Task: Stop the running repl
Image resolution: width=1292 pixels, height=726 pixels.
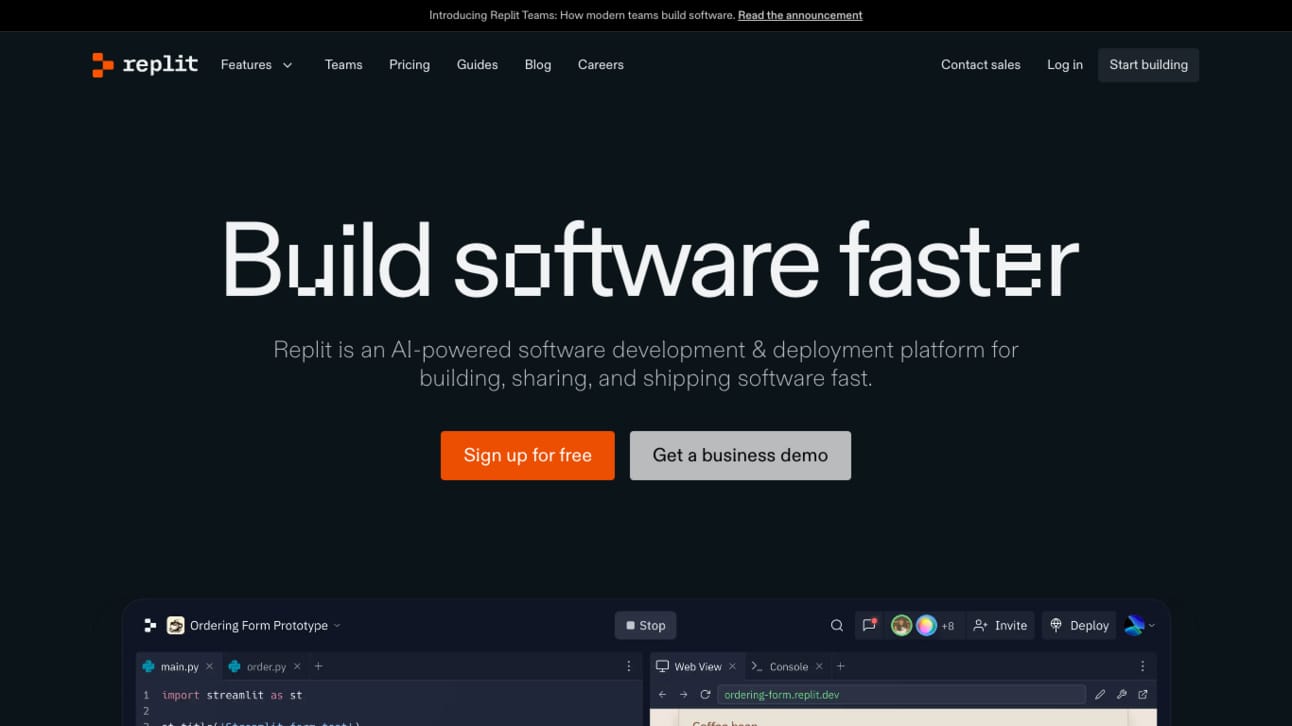Action: tap(645, 626)
